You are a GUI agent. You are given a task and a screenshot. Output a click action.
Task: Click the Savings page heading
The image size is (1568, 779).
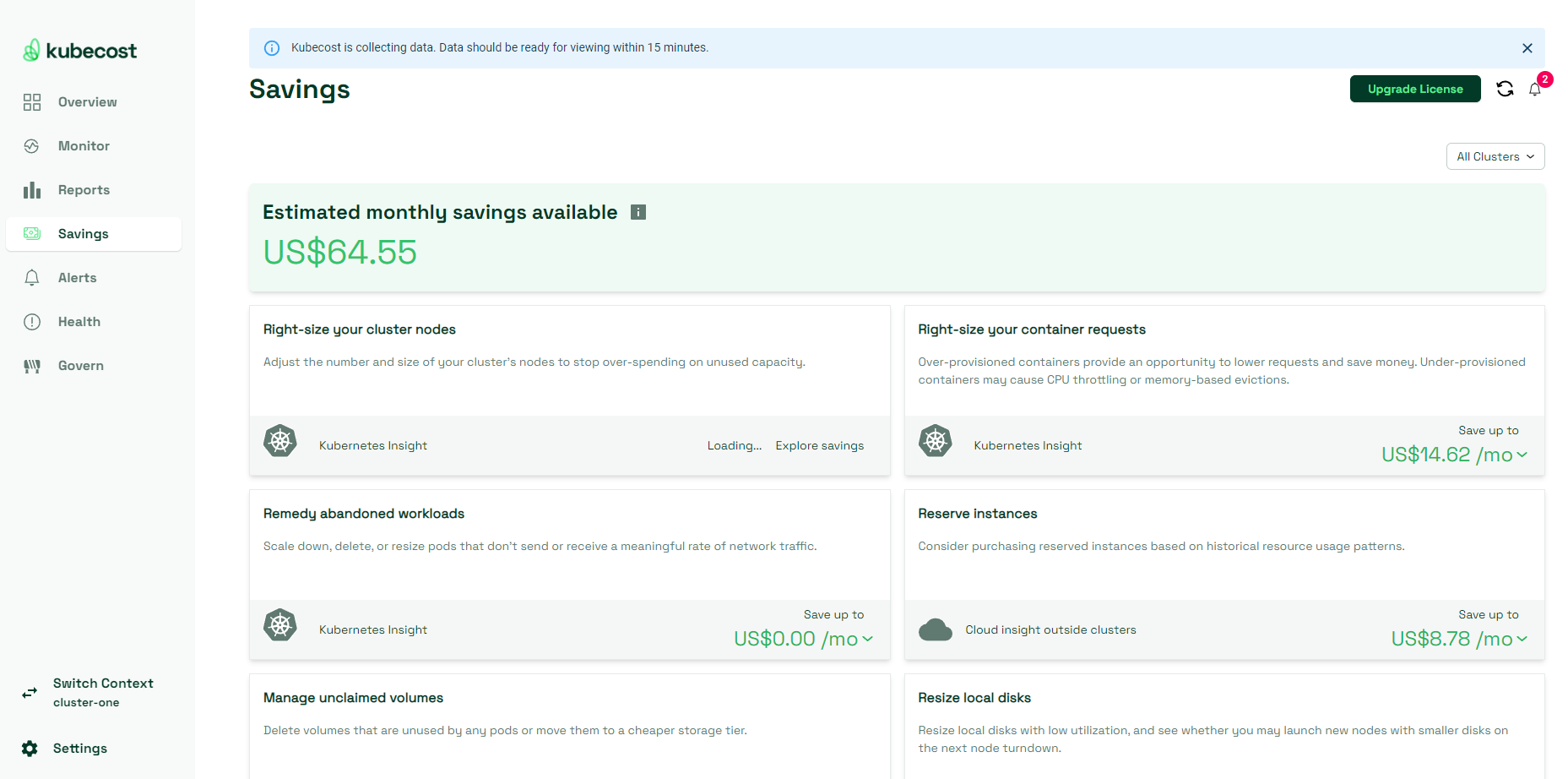click(x=300, y=90)
